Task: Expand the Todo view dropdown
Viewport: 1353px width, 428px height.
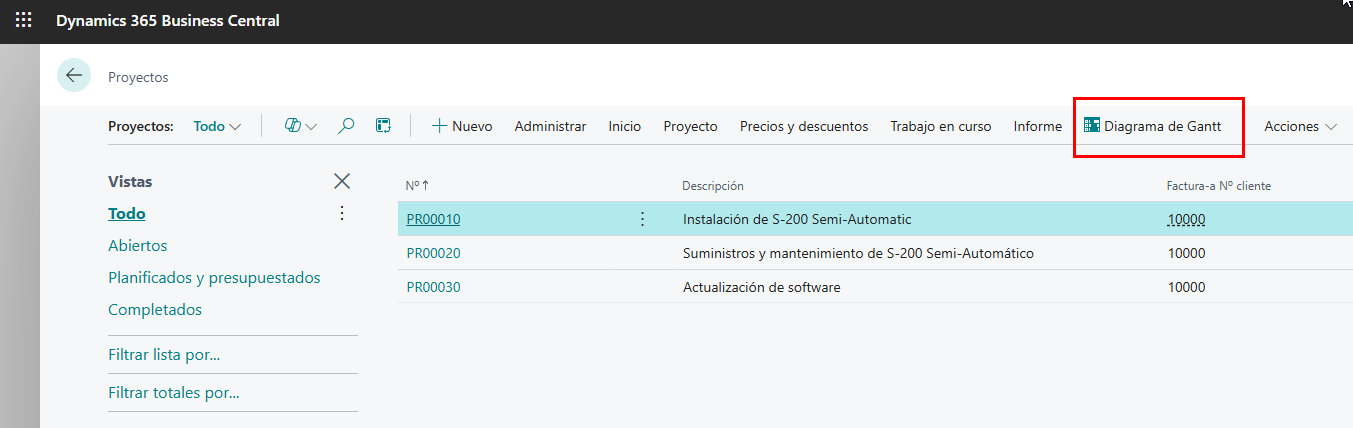Action: [x=218, y=126]
